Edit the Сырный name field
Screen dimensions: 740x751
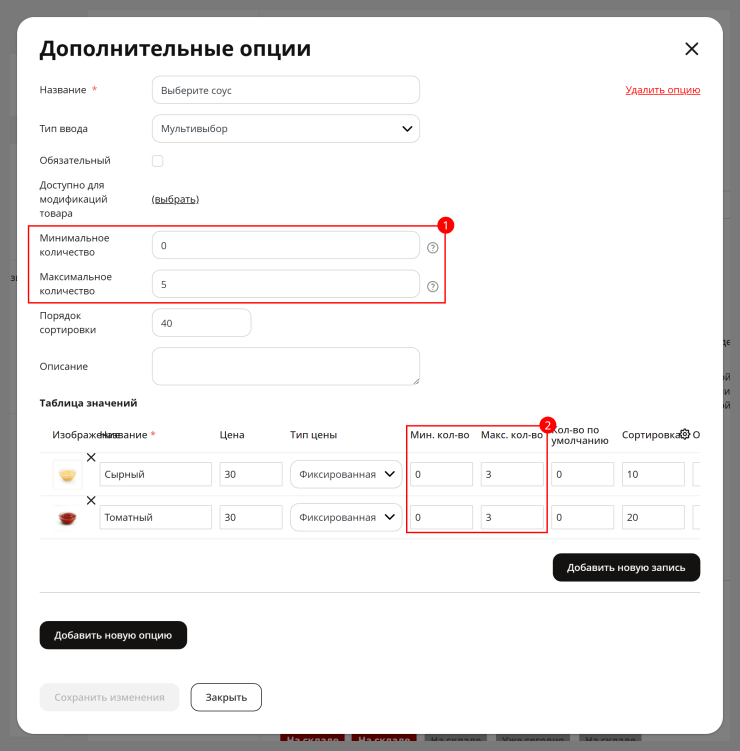(156, 474)
